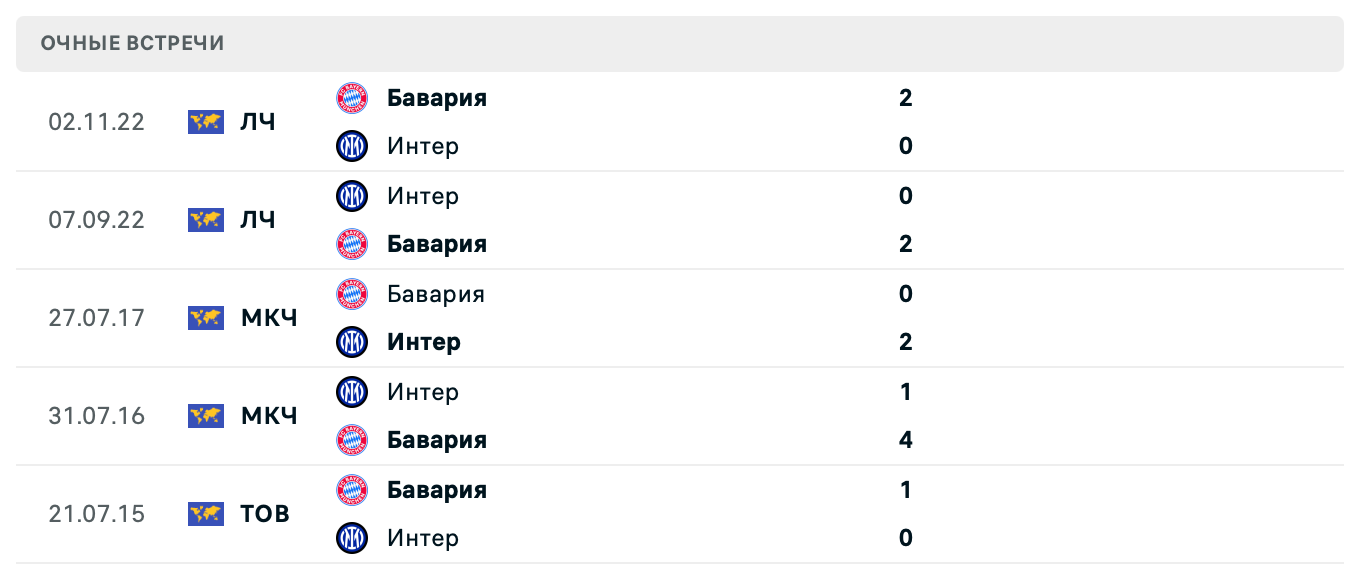Screen dimensions: 1360x578
Task: Click the МКЧ label for the 31.07.16 match
Action: (267, 416)
